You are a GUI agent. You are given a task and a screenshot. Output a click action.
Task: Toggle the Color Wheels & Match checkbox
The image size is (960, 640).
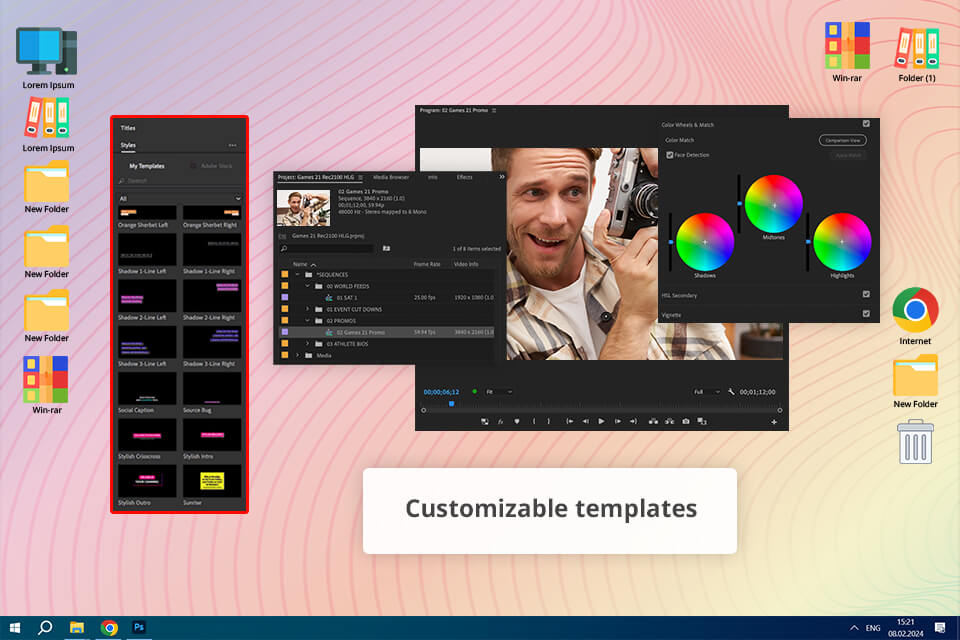coord(866,124)
